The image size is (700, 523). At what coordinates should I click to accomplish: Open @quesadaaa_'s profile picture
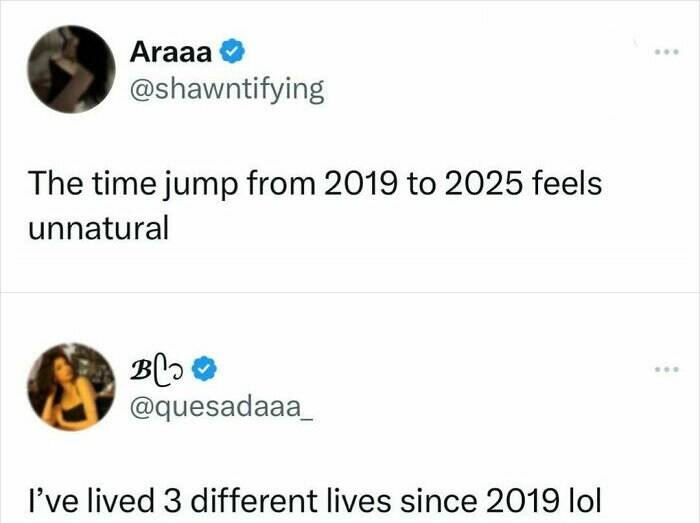[x=72, y=388]
